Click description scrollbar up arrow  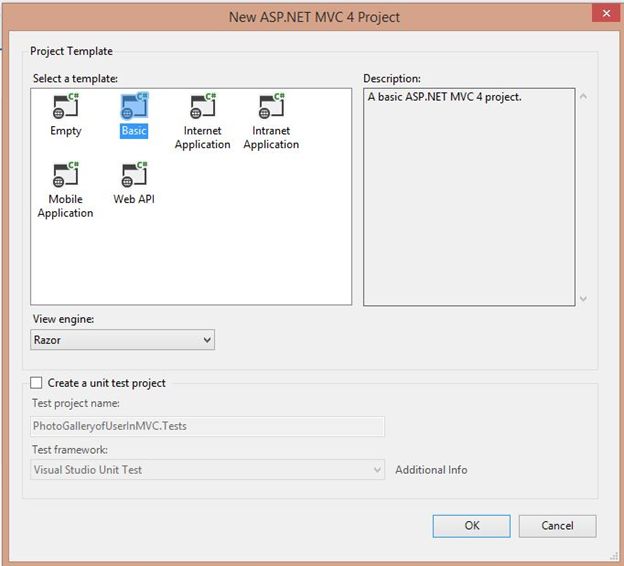583,96
